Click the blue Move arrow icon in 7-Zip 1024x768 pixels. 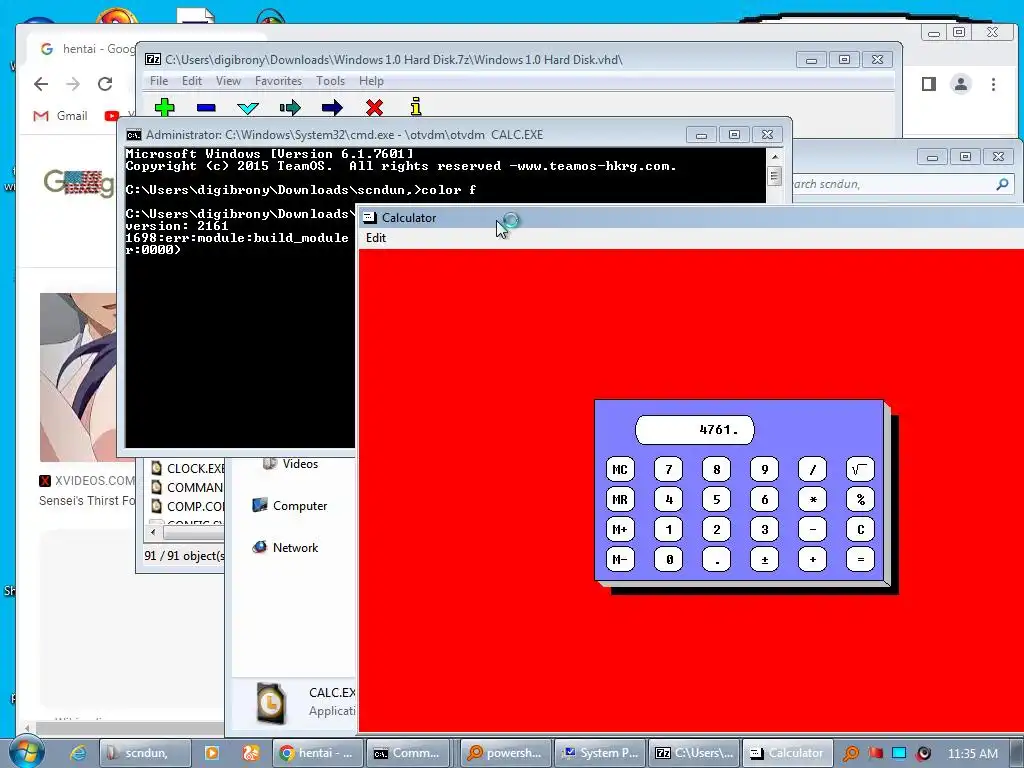(332, 108)
